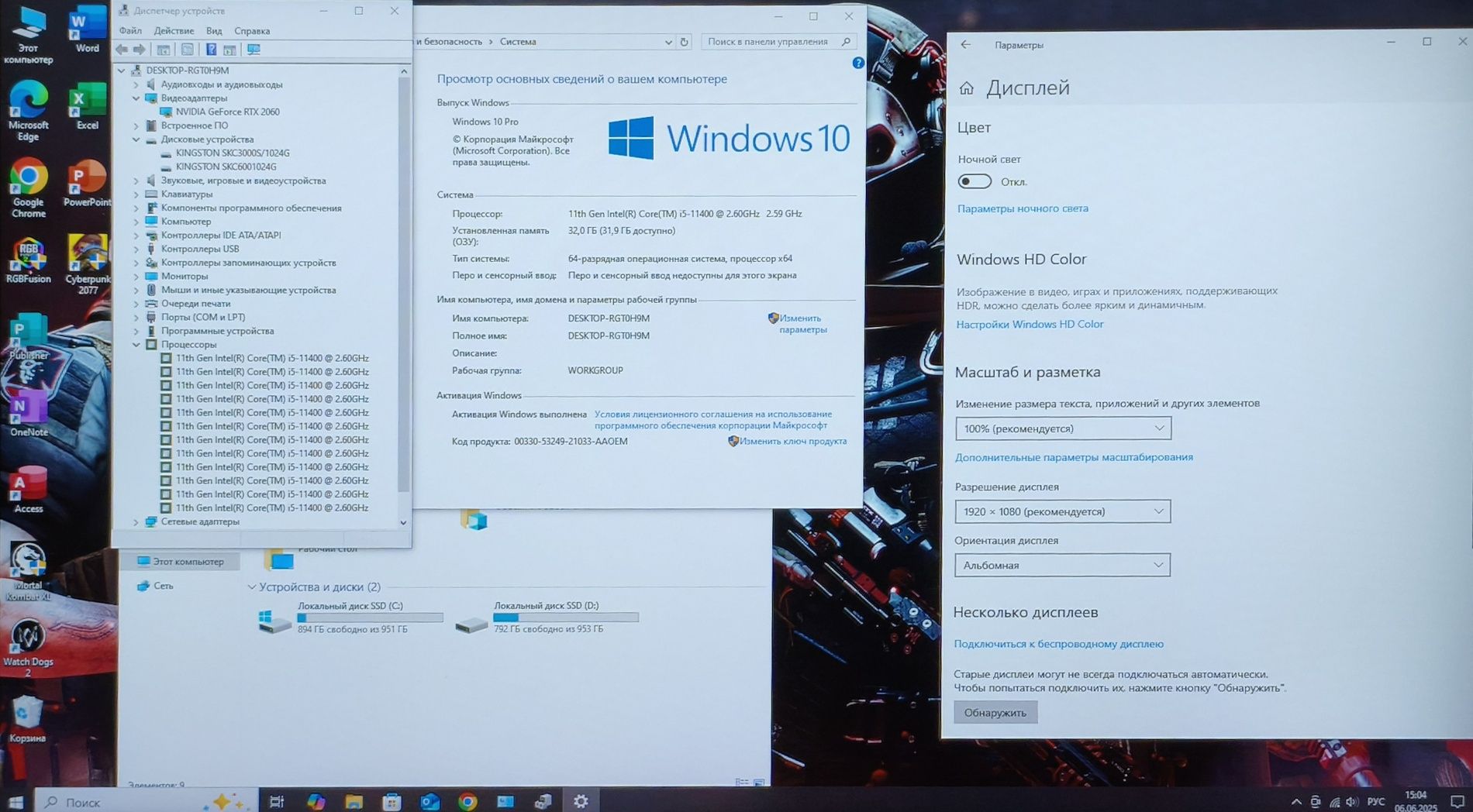Open Этот компьютер desktop icon

(x=29, y=35)
